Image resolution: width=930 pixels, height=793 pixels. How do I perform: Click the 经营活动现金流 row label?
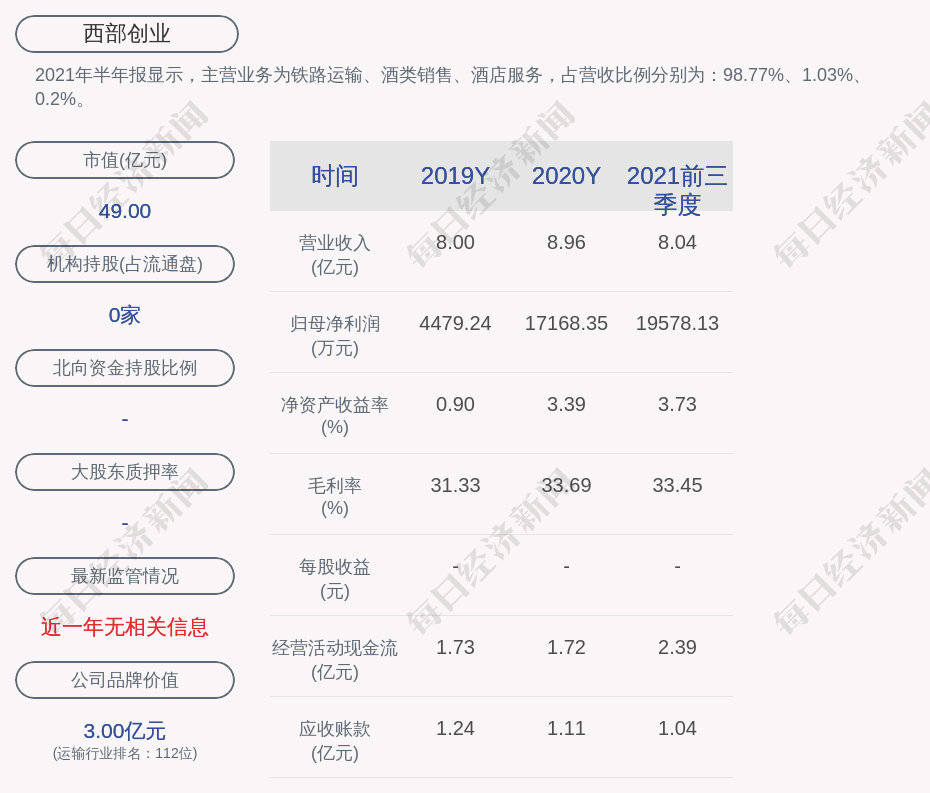[x=335, y=659]
